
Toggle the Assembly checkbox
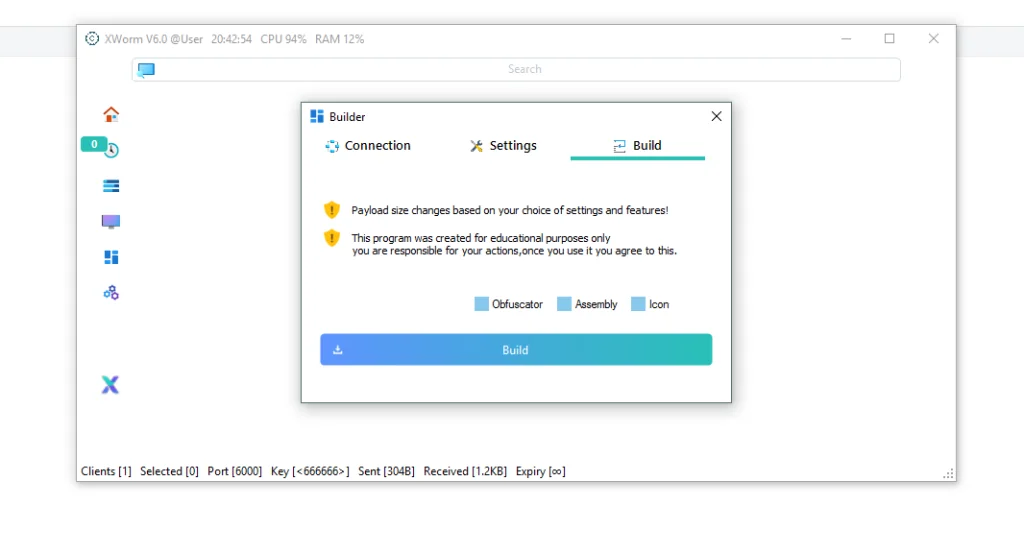[x=564, y=304]
